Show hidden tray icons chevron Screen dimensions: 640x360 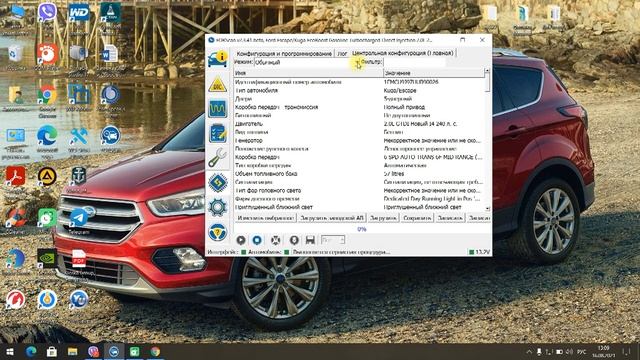(529, 351)
